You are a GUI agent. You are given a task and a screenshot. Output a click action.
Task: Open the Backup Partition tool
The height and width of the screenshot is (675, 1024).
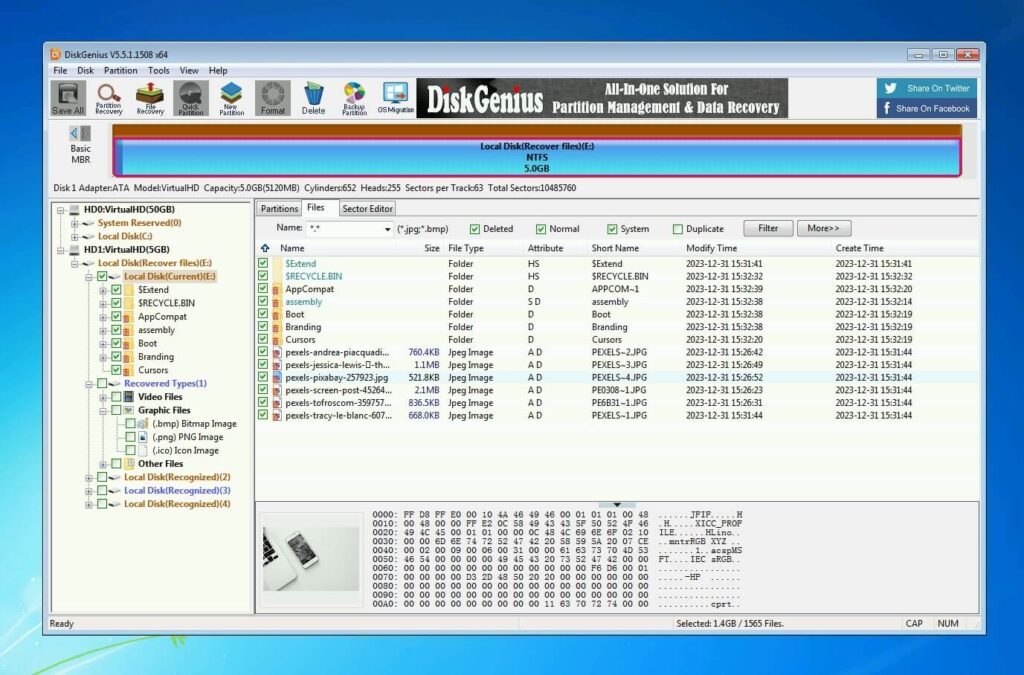click(x=353, y=97)
